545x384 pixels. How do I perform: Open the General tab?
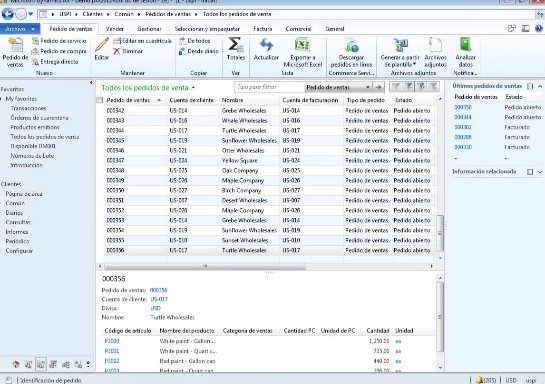tap(335, 29)
